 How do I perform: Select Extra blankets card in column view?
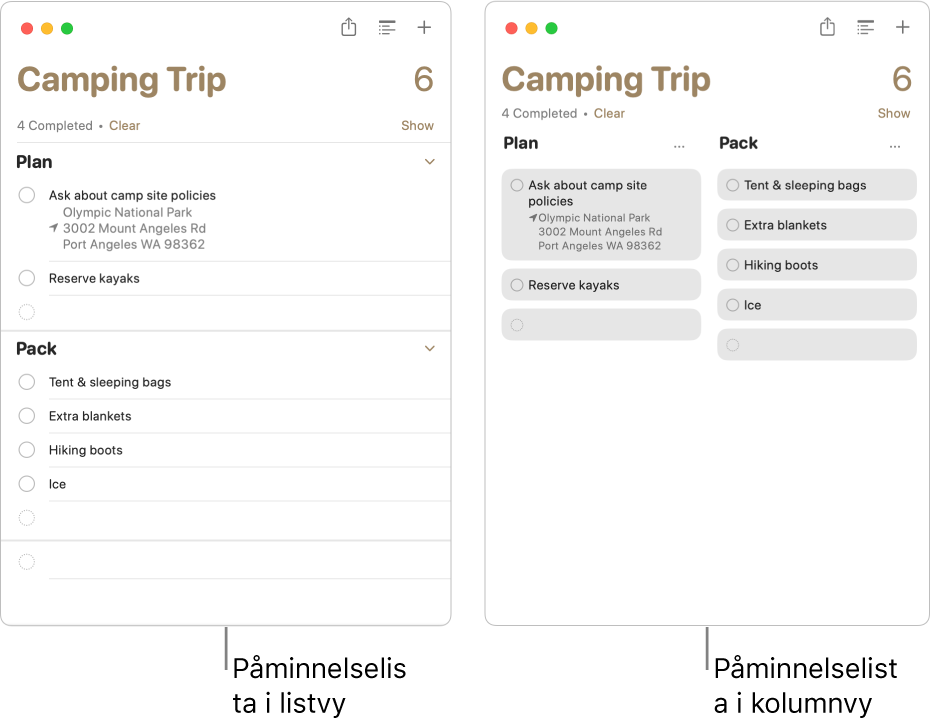(x=816, y=225)
